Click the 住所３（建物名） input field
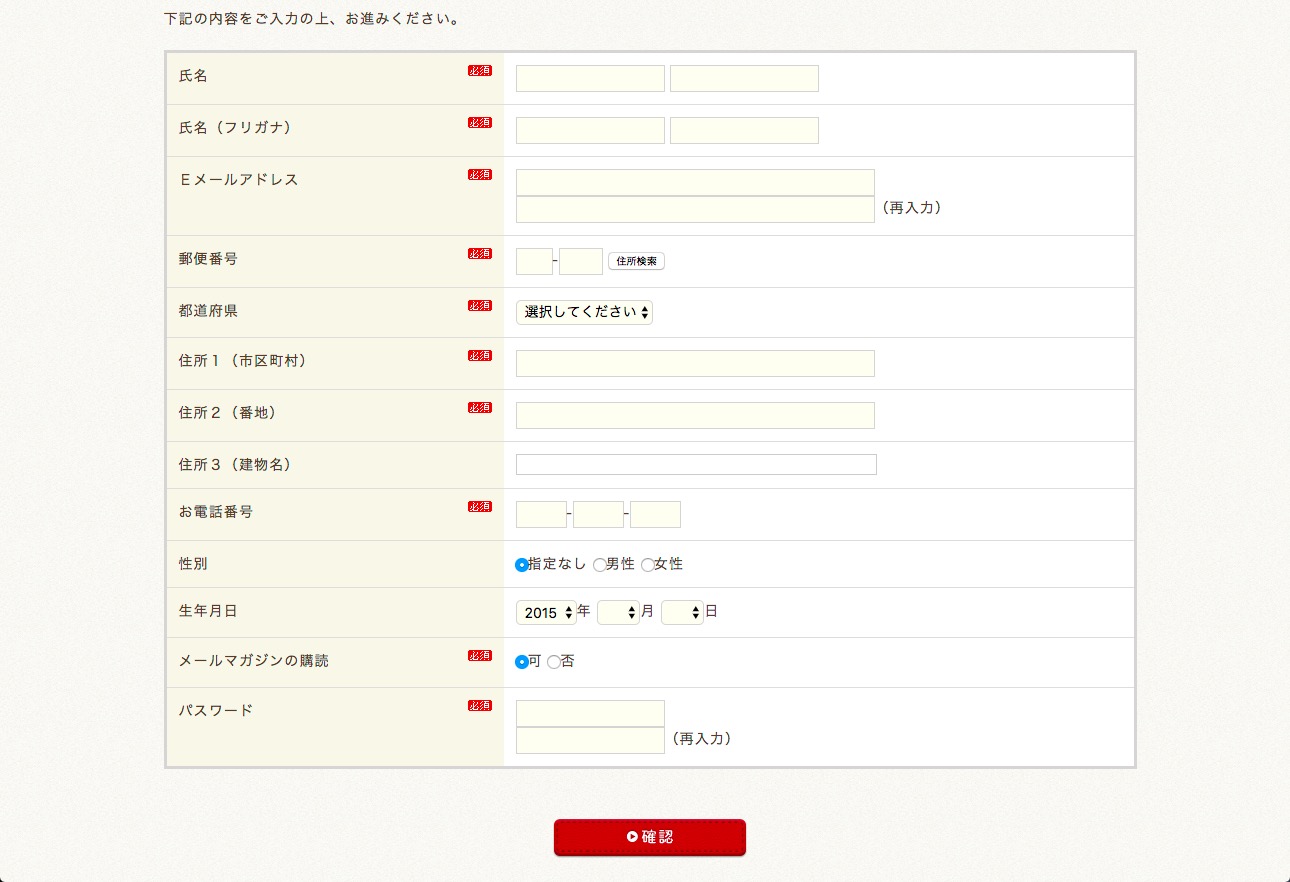The image size is (1290, 882). (x=696, y=464)
